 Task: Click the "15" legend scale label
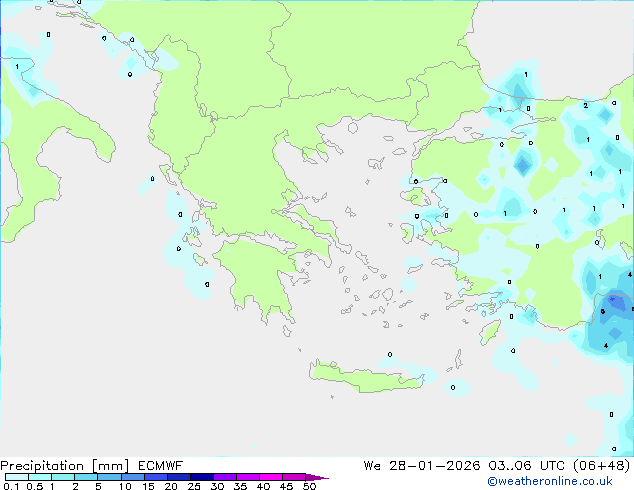coord(148,486)
